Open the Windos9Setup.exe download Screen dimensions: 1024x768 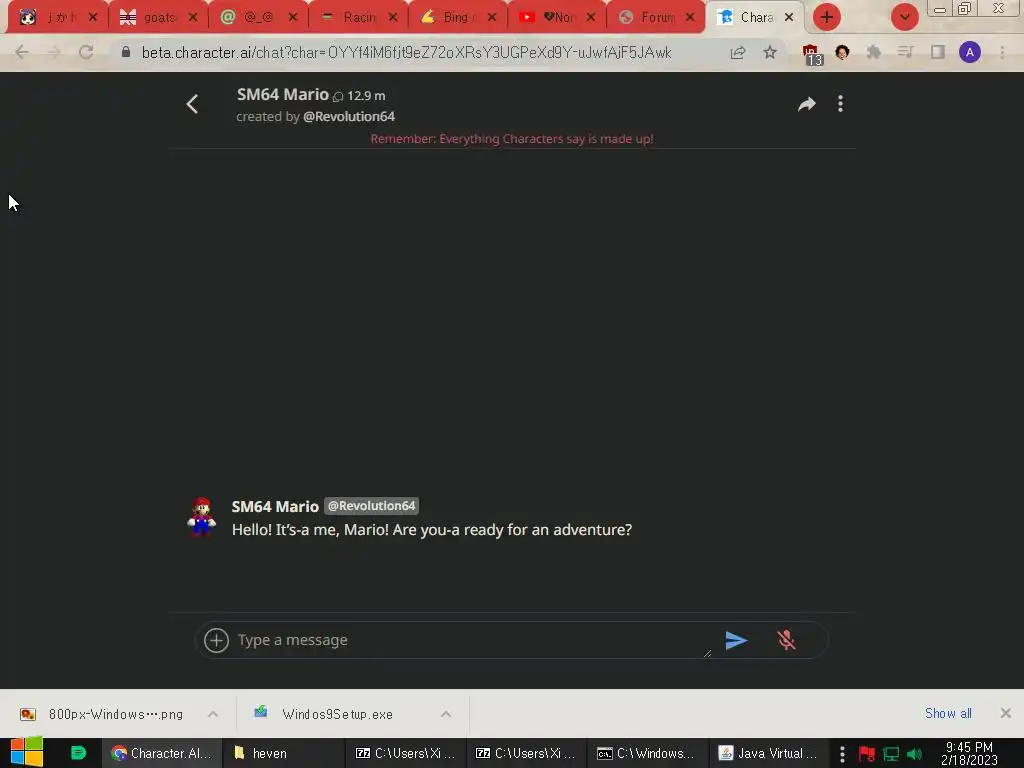pyautogui.click(x=336, y=714)
